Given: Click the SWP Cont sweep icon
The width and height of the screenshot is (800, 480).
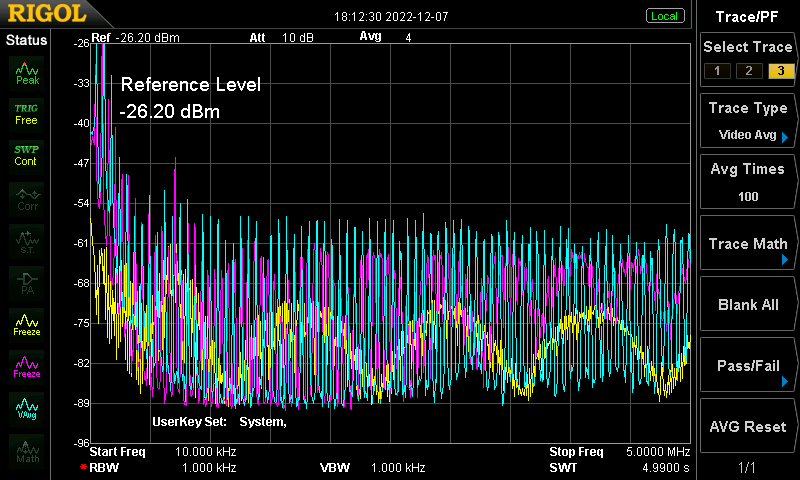Looking at the screenshot, I should [27, 156].
